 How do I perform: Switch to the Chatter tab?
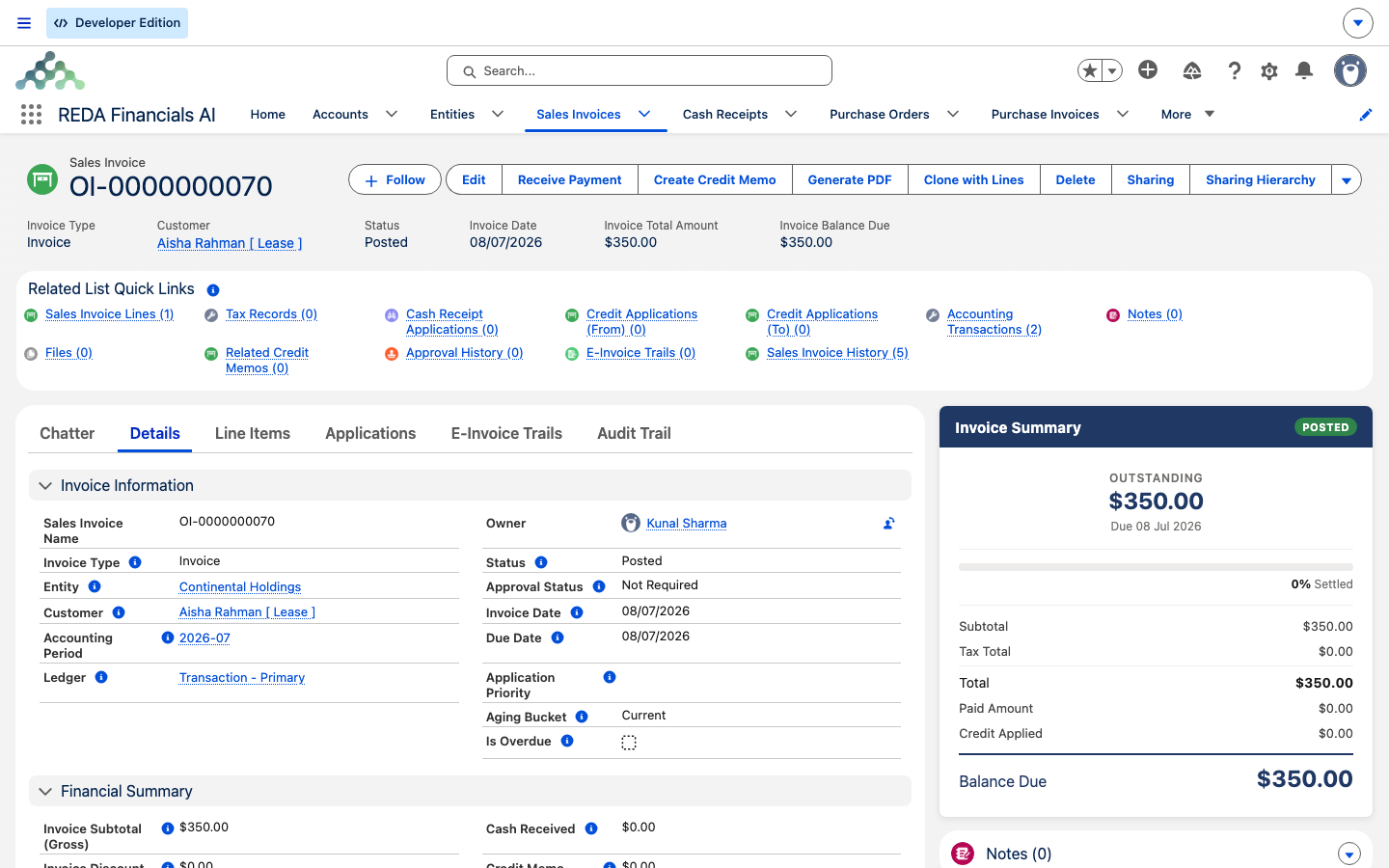(68, 434)
